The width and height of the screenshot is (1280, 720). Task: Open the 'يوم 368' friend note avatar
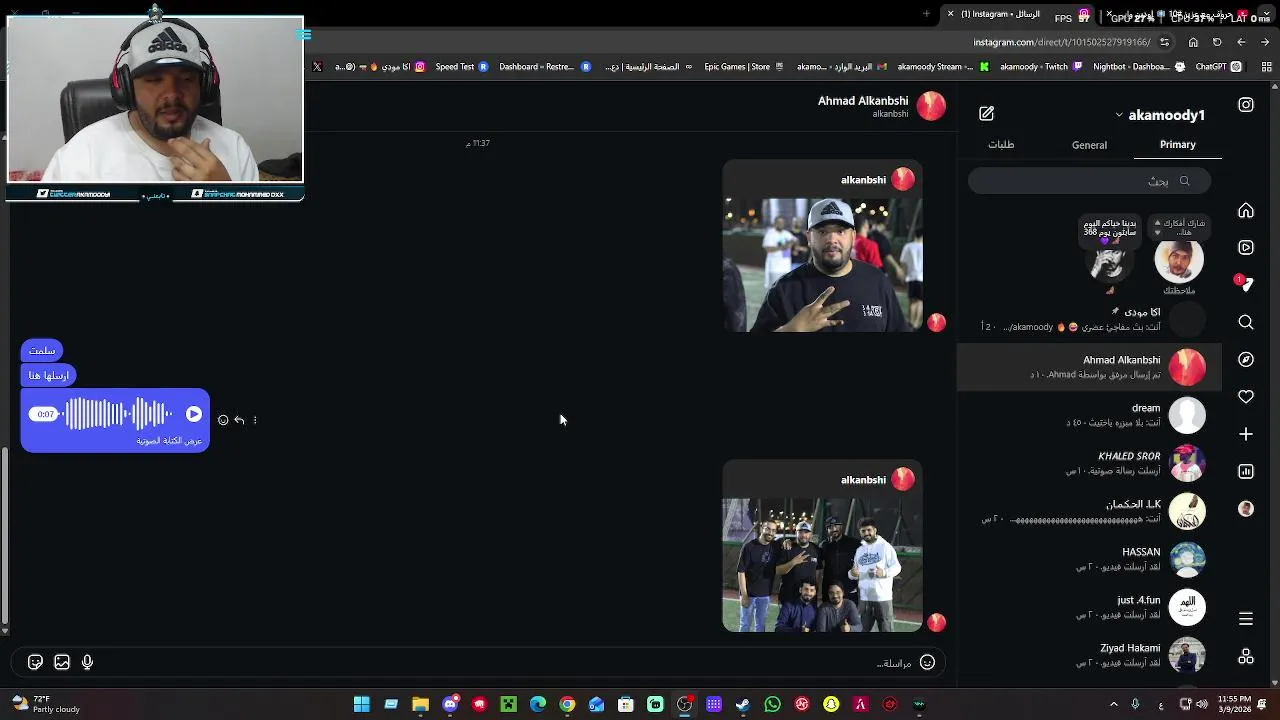[1109, 261]
